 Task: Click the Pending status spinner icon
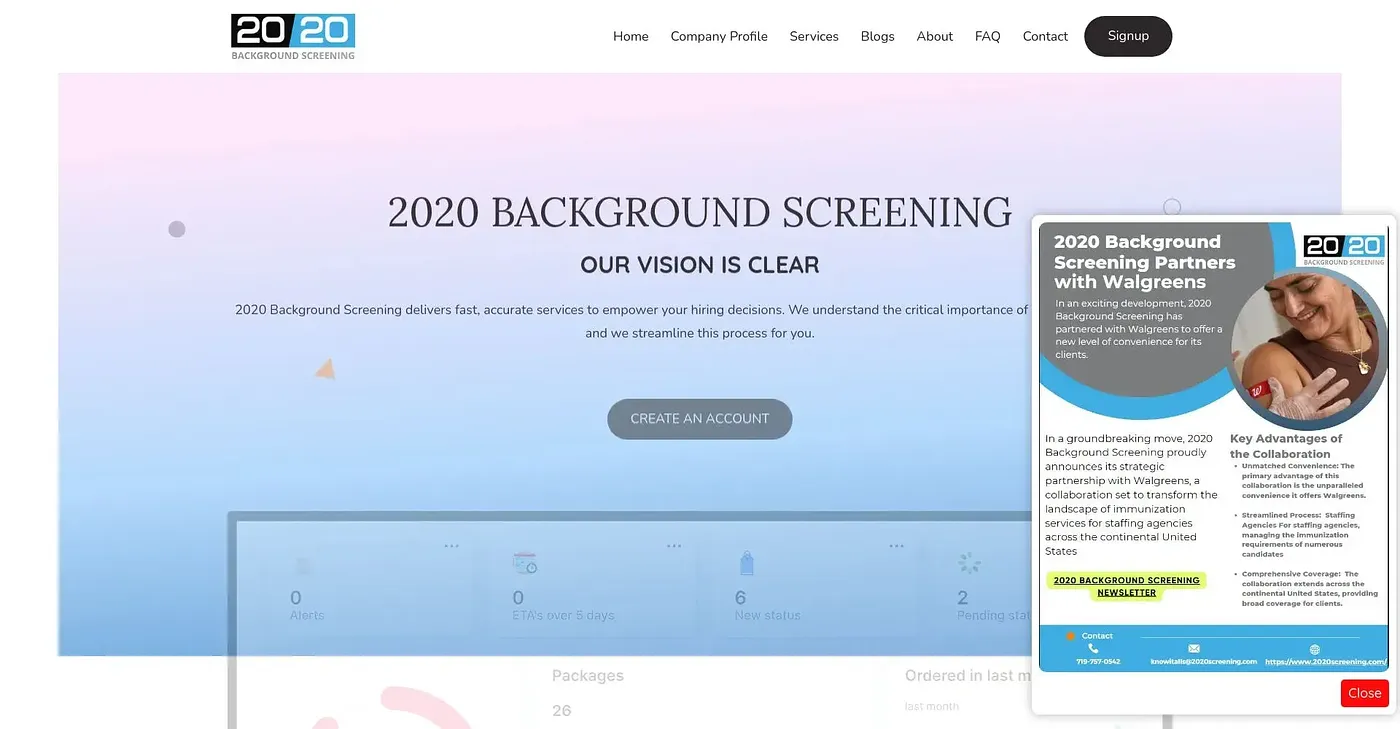(969, 563)
